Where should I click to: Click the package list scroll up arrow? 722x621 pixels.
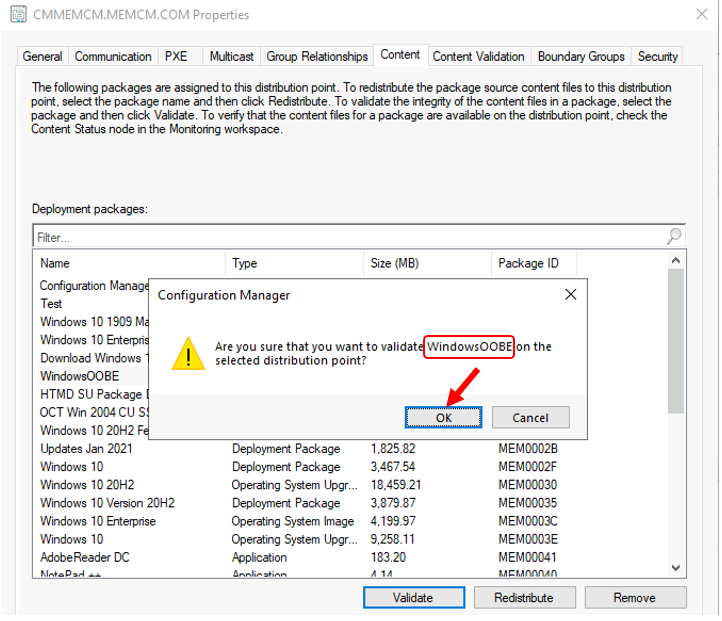[x=675, y=261]
